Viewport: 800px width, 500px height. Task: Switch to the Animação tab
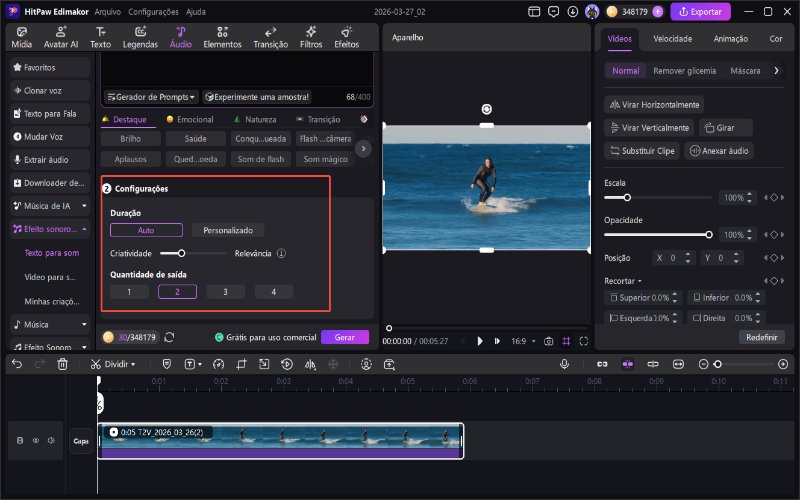730,38
